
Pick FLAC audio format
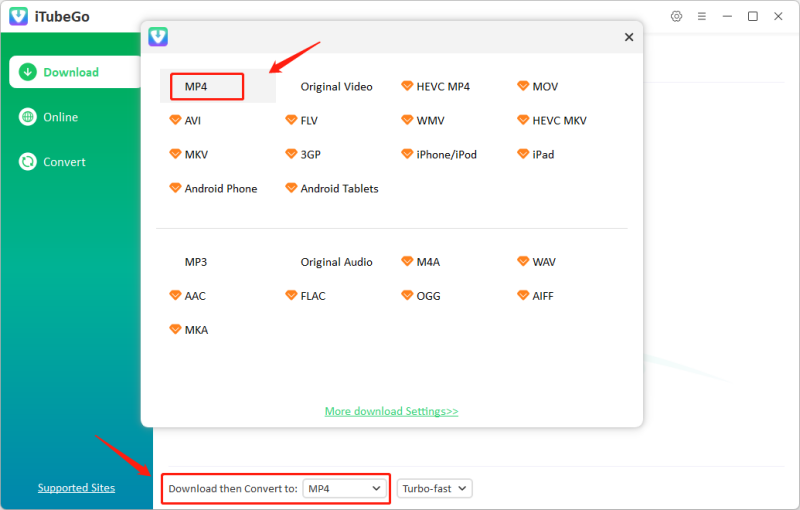click(313, 296)
